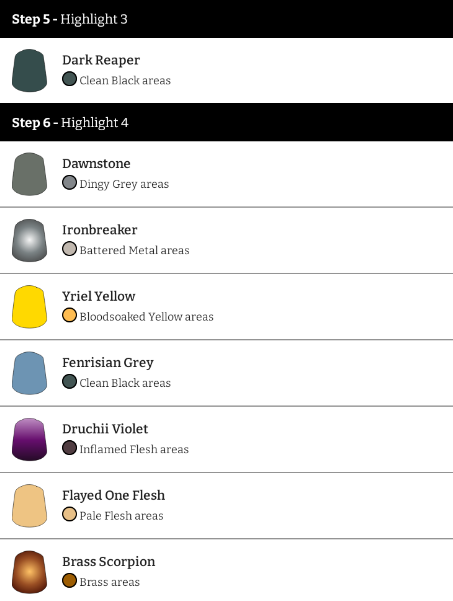Click the Yriel Yellow paint name
Screen dimensions: 453x601
(x=99, y=296)
